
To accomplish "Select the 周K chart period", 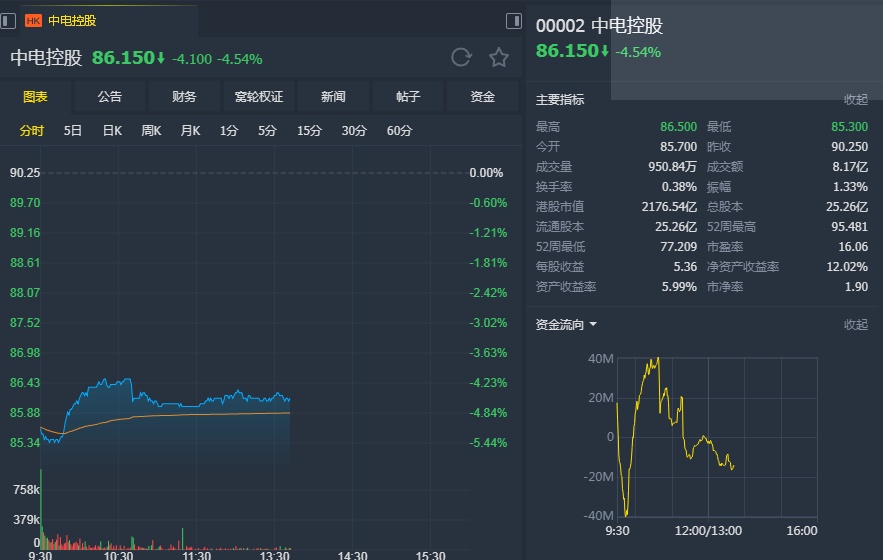I will (x=151, y=131).
